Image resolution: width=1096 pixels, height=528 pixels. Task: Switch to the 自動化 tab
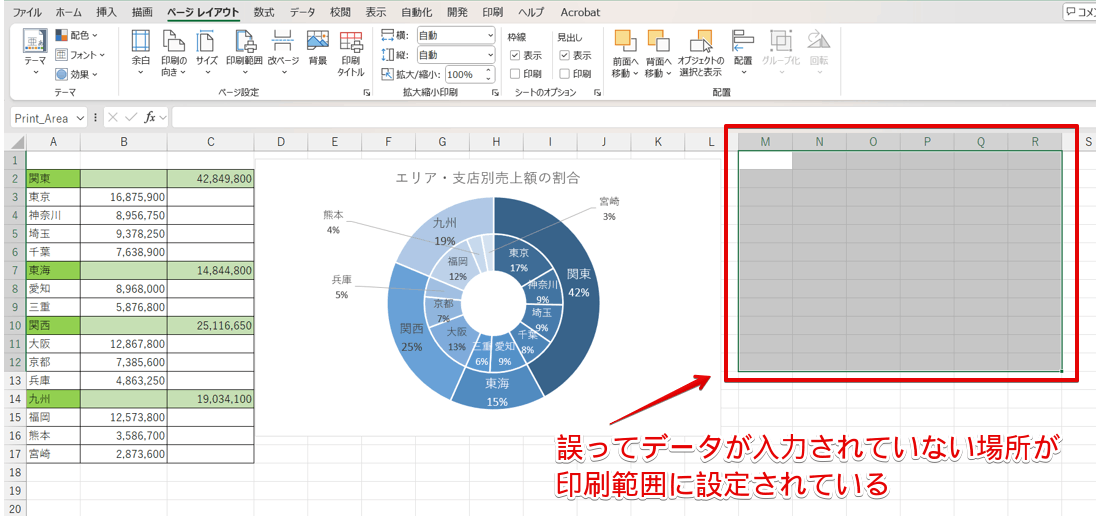(417, 12)
